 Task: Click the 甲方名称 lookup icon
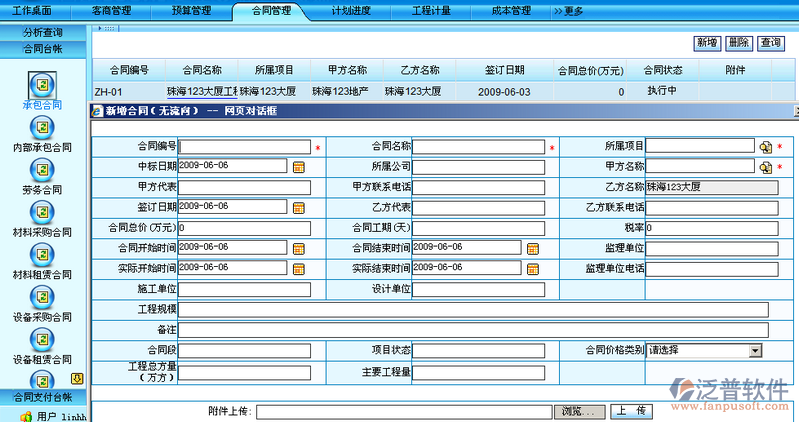[766, 166]
